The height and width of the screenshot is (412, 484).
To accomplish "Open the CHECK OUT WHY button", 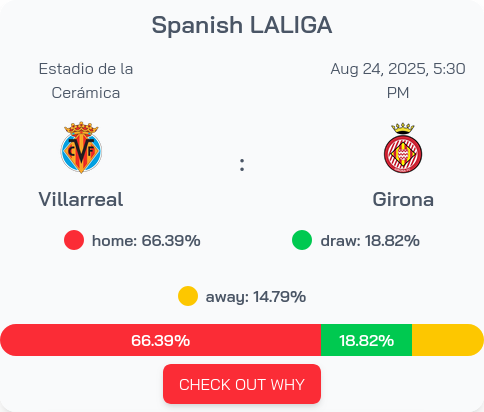I will click(x=242, y=384).
